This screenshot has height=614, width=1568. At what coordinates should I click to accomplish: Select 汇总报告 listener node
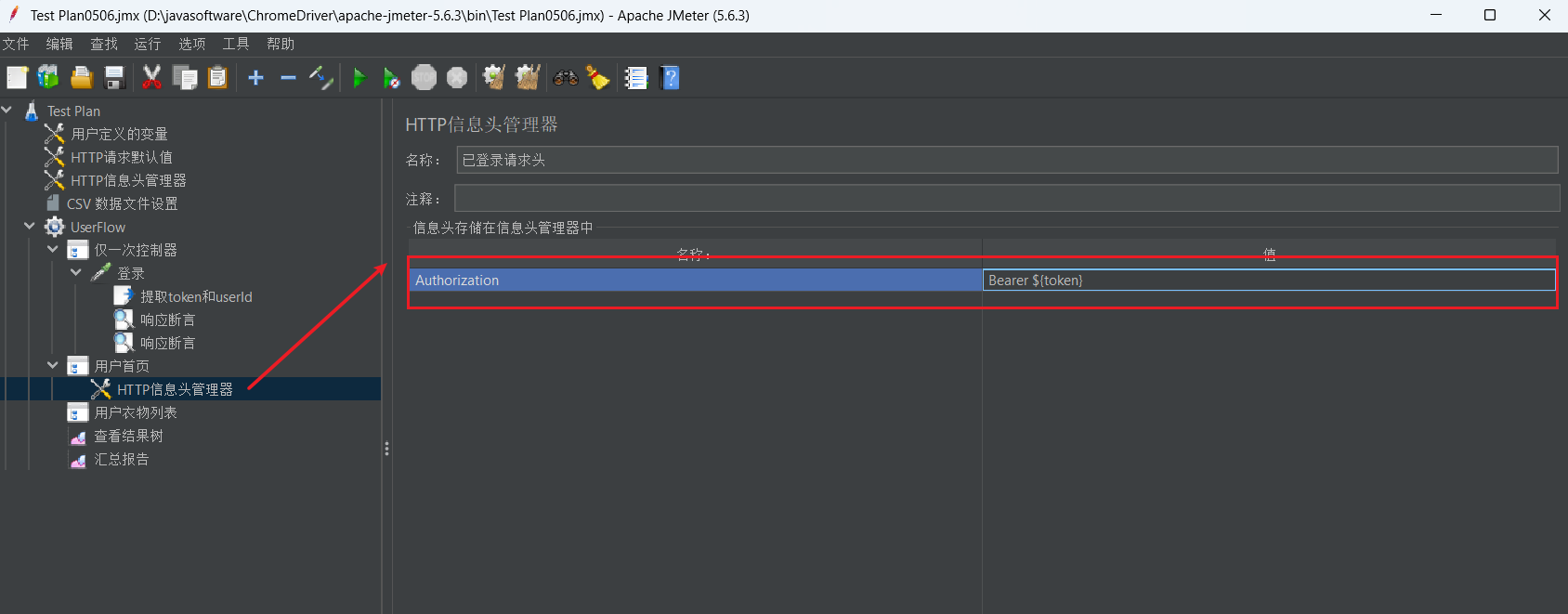point(121,460)
